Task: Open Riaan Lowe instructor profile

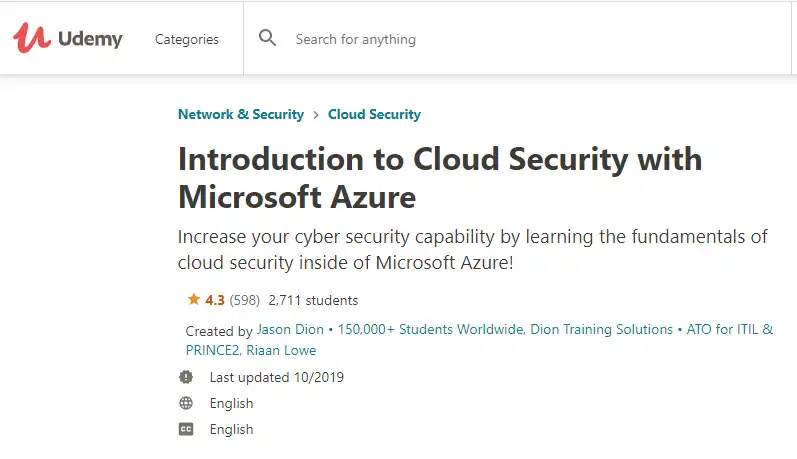Action: [x=281, y=350]
